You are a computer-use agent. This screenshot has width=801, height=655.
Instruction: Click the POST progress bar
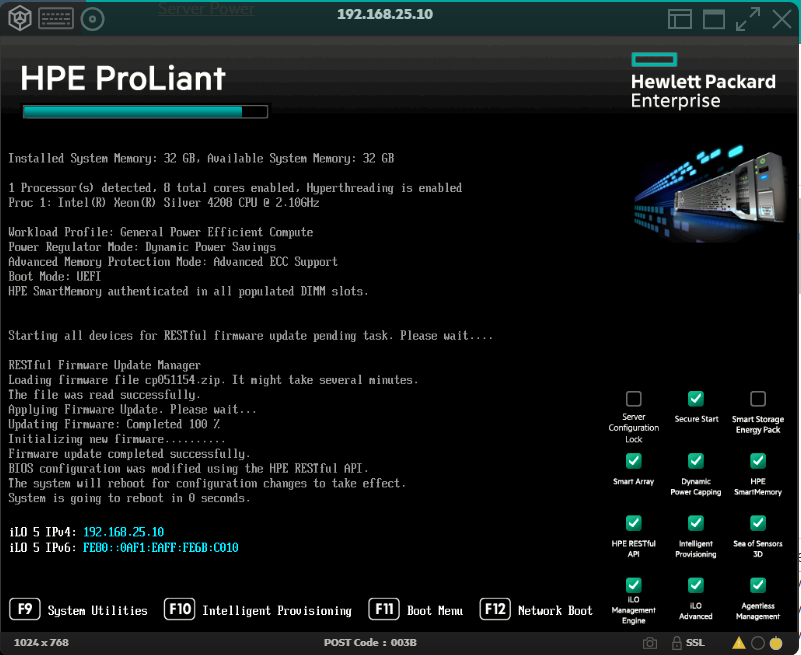(146, 111)
